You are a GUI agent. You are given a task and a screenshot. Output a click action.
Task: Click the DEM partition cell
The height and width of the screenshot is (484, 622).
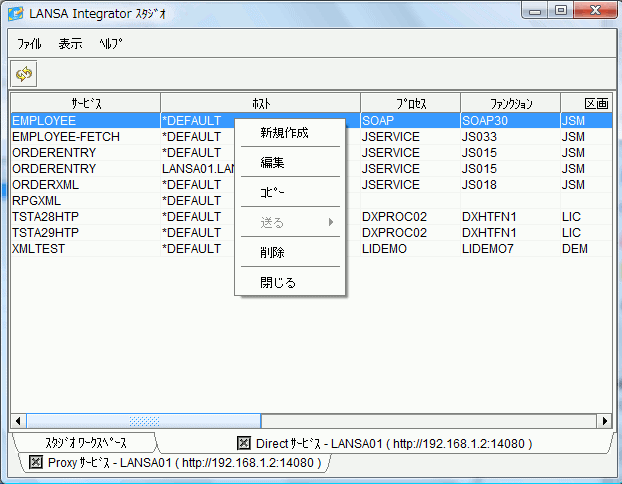click(587, 249)
